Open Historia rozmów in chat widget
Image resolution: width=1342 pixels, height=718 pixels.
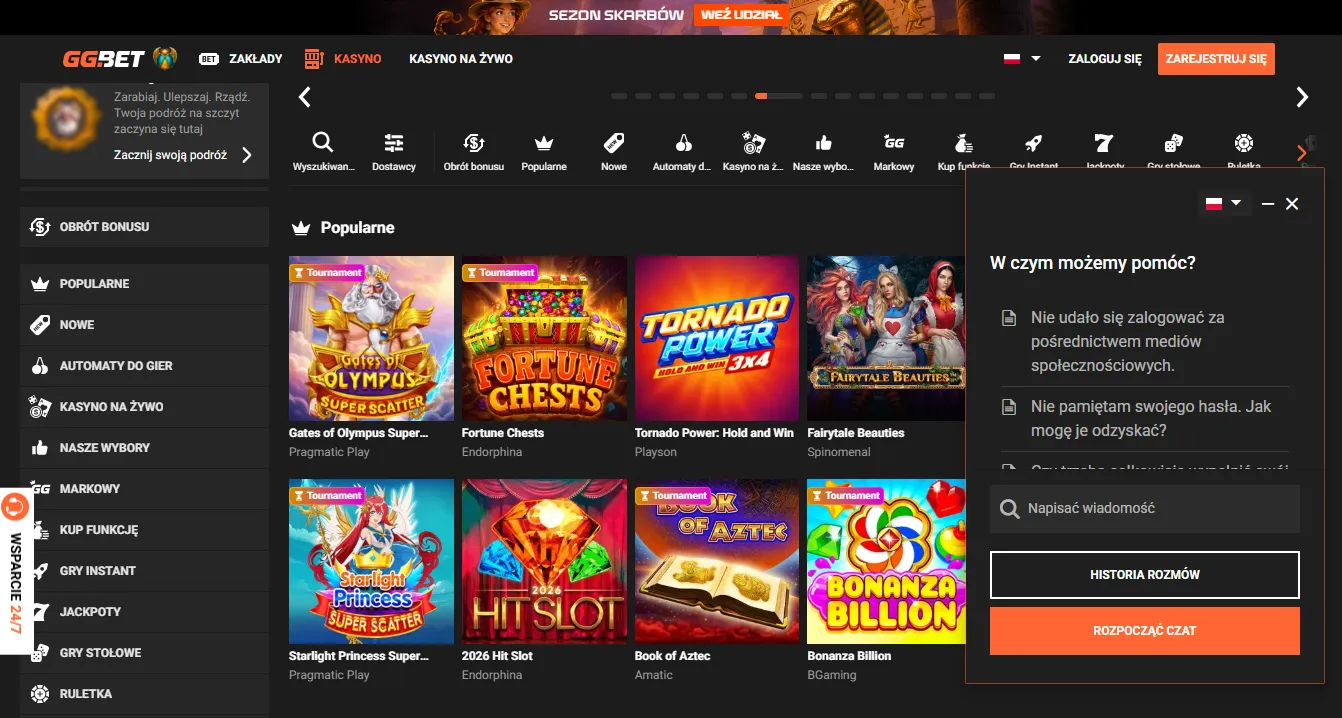1145,575
